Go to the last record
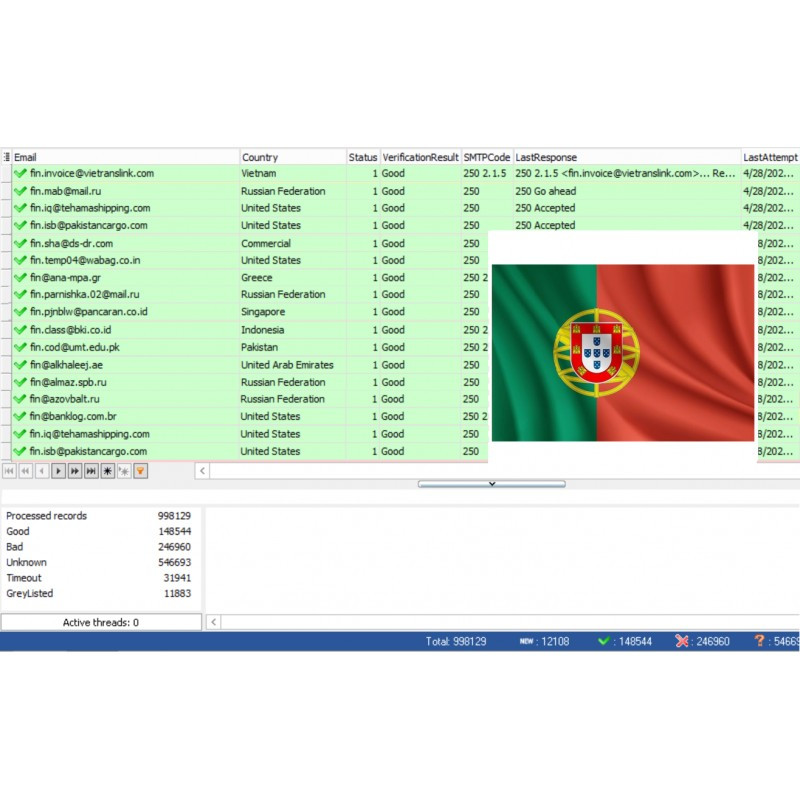Viewport: 800px width, 800px height. click(91, 470)
